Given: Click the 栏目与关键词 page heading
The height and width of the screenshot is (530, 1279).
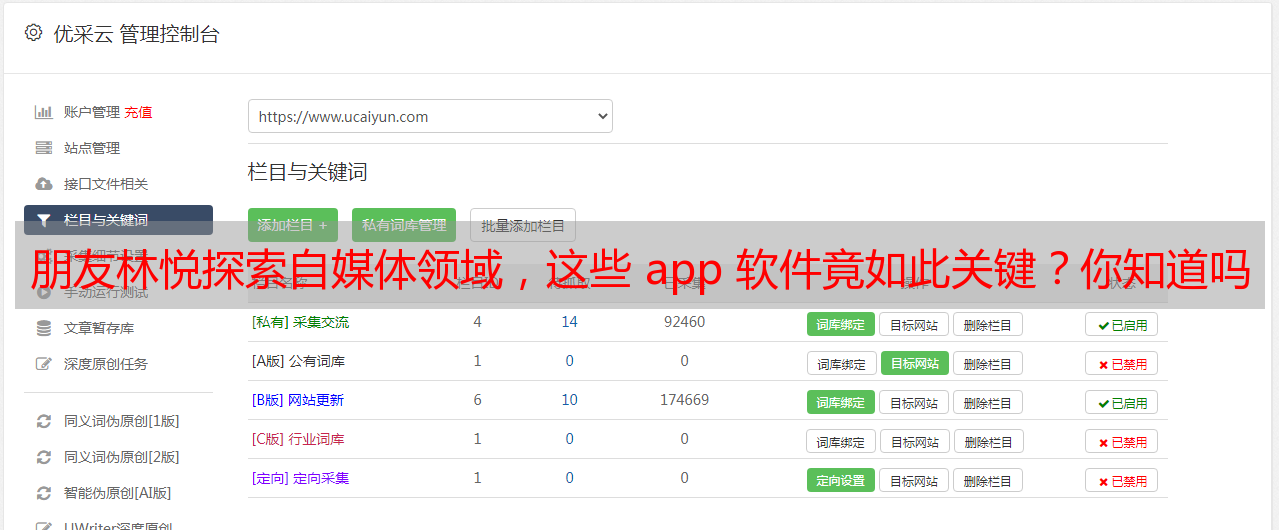Looking at the screenshot, I should coord(307,172).
